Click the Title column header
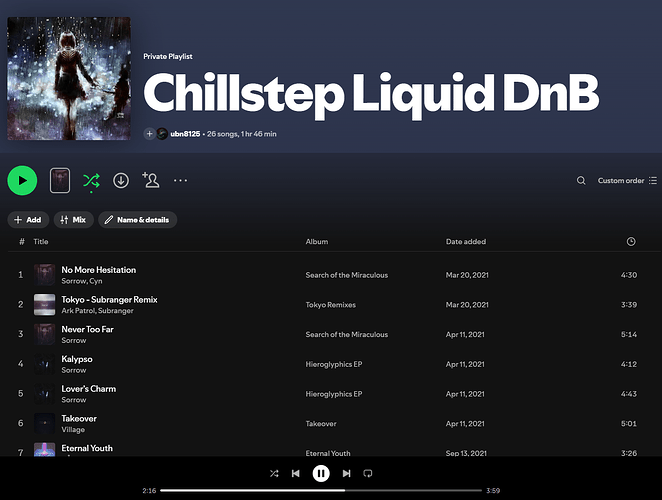Screen dimensions: 662x500 tap(41, 242)
